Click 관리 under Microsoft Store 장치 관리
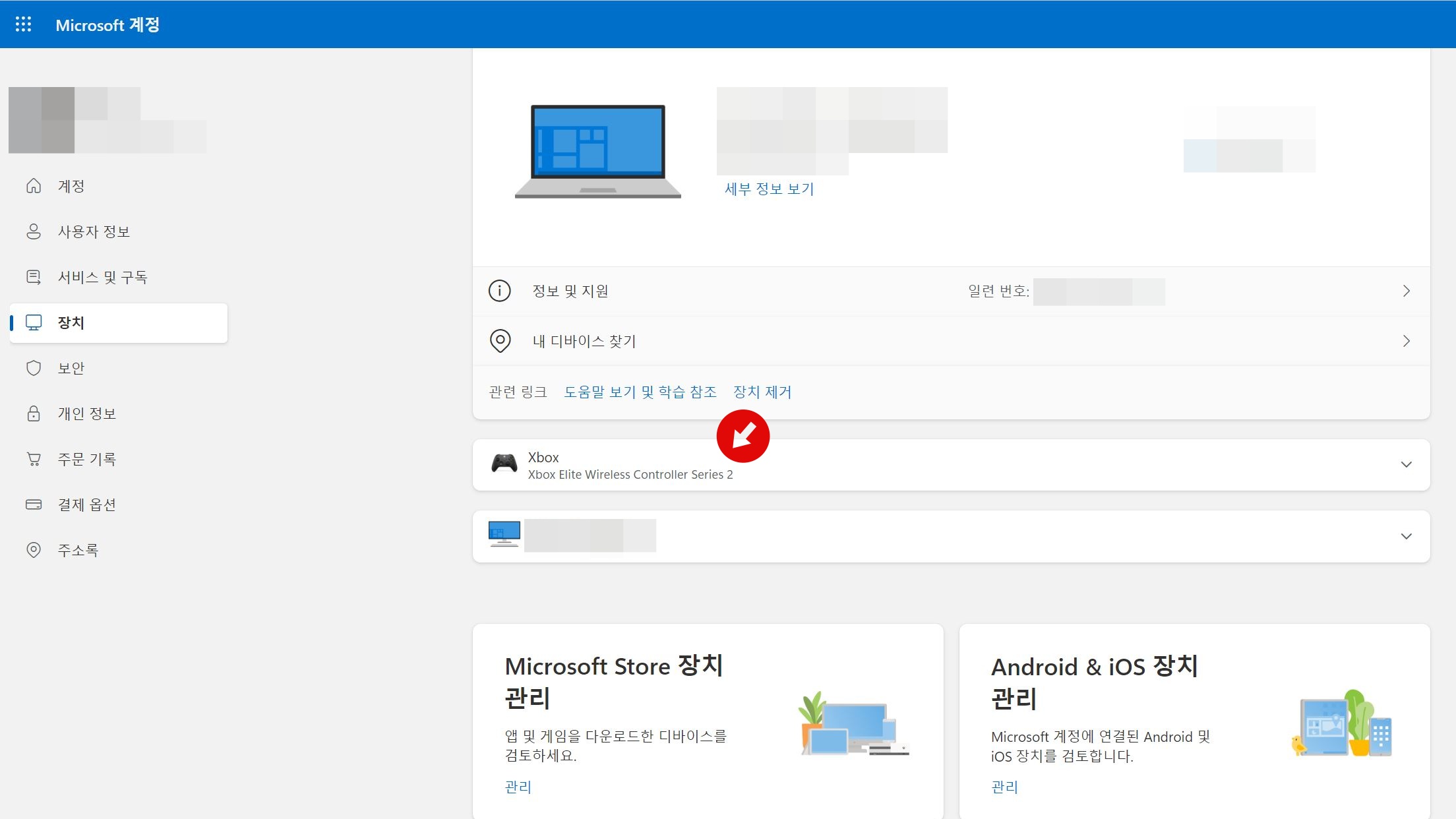Screen dimensions: 1456x819 [518, 787]
